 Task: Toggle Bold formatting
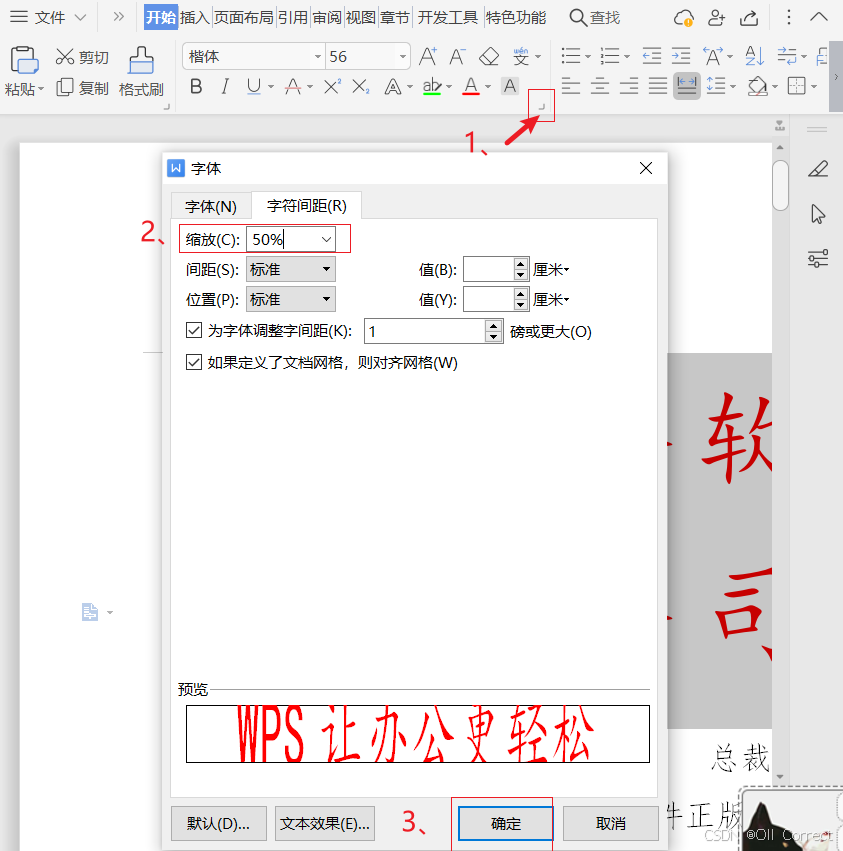click(x=196, y=86)
